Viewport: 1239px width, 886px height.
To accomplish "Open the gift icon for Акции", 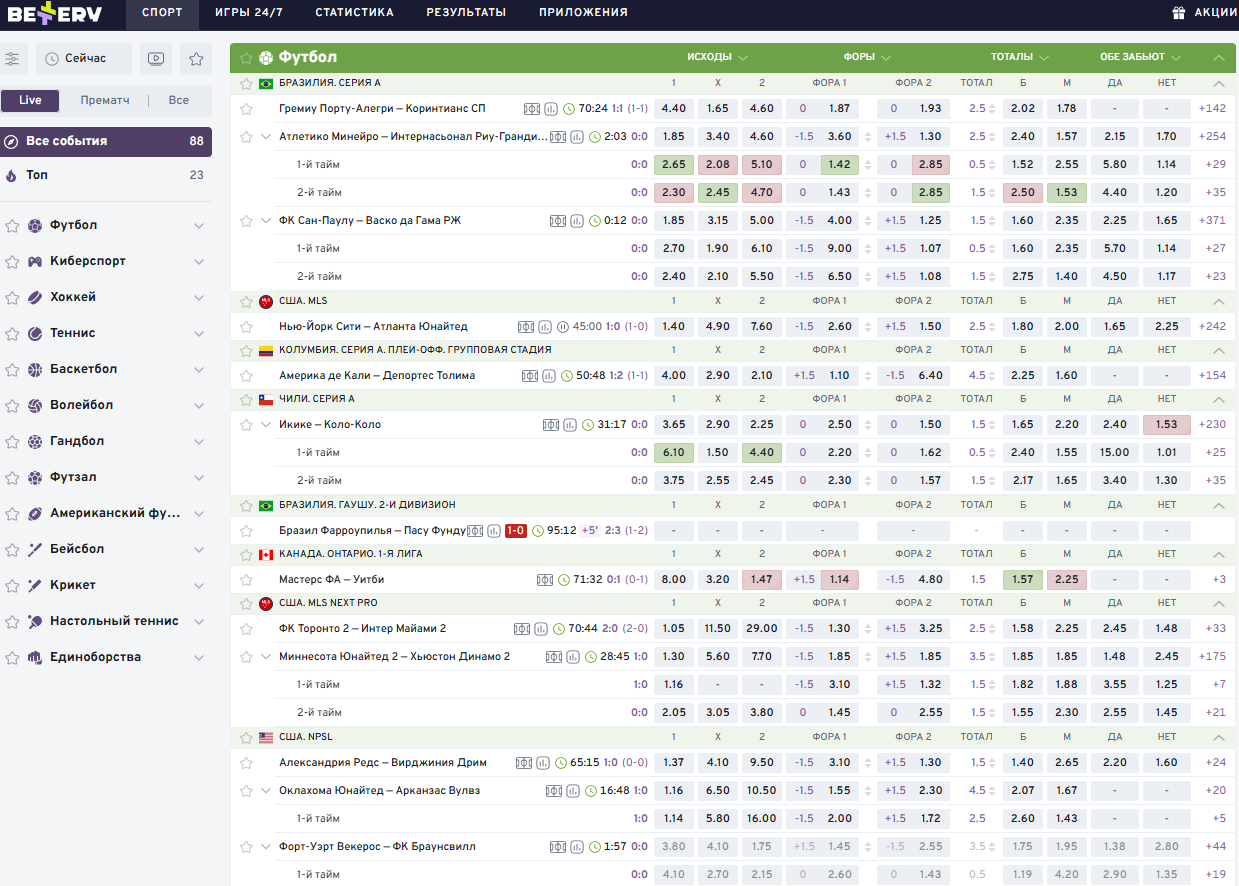I will (x=1179, y=13).
